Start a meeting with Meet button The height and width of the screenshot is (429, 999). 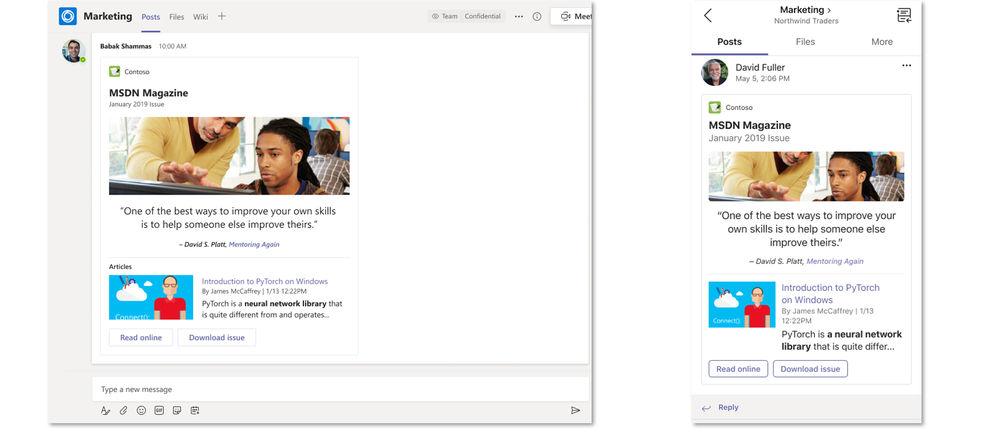click(x=571, y=17)
